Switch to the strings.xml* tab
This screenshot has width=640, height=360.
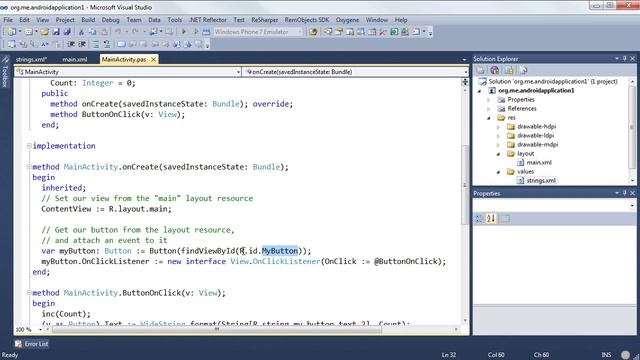pyautogui.click(x=31, y=60)
